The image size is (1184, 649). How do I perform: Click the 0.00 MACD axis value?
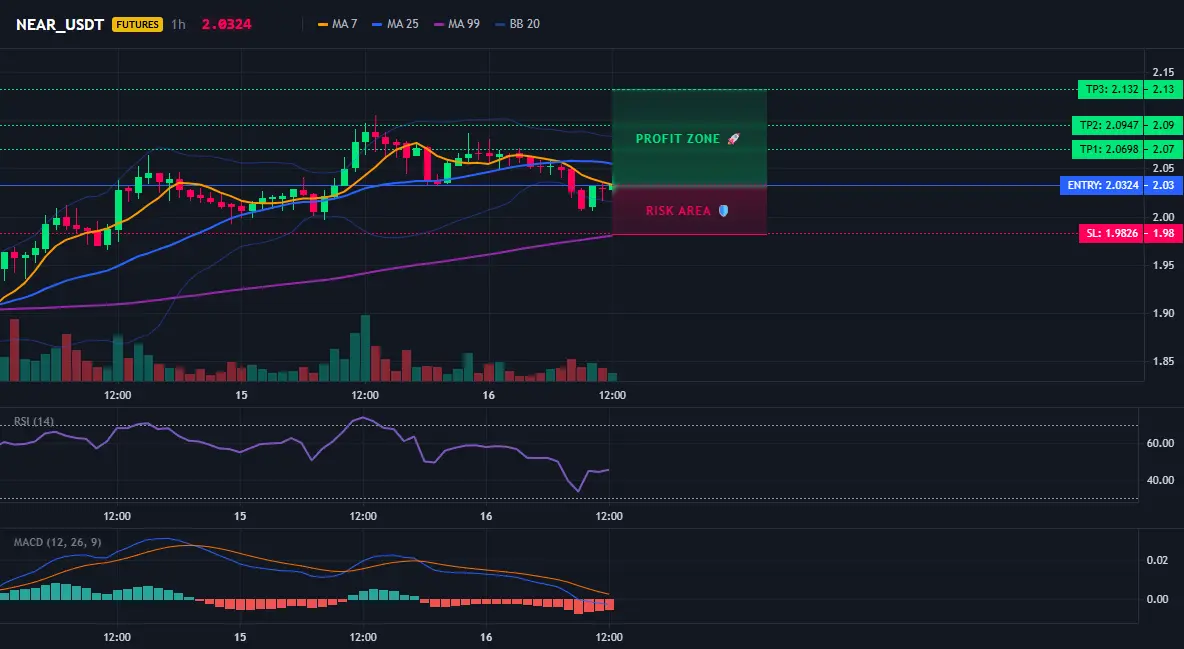1158,599
